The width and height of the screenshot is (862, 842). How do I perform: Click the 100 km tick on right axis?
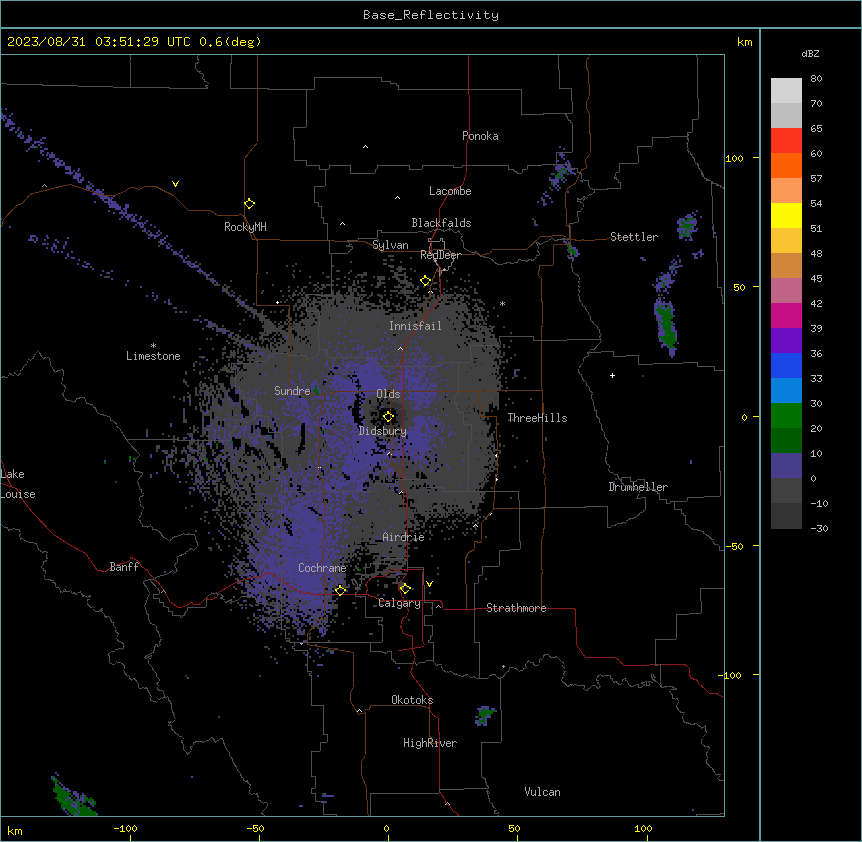tap(734, 158)
